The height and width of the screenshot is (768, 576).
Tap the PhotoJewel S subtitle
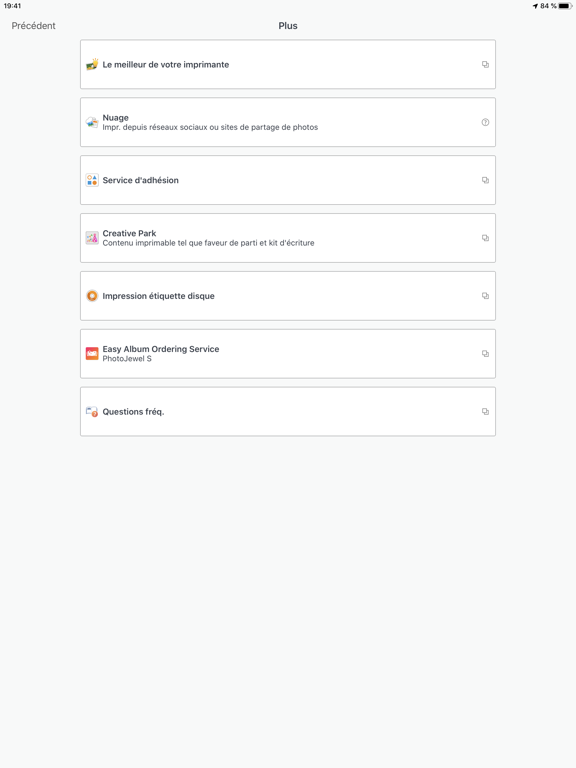pos(127,359)
